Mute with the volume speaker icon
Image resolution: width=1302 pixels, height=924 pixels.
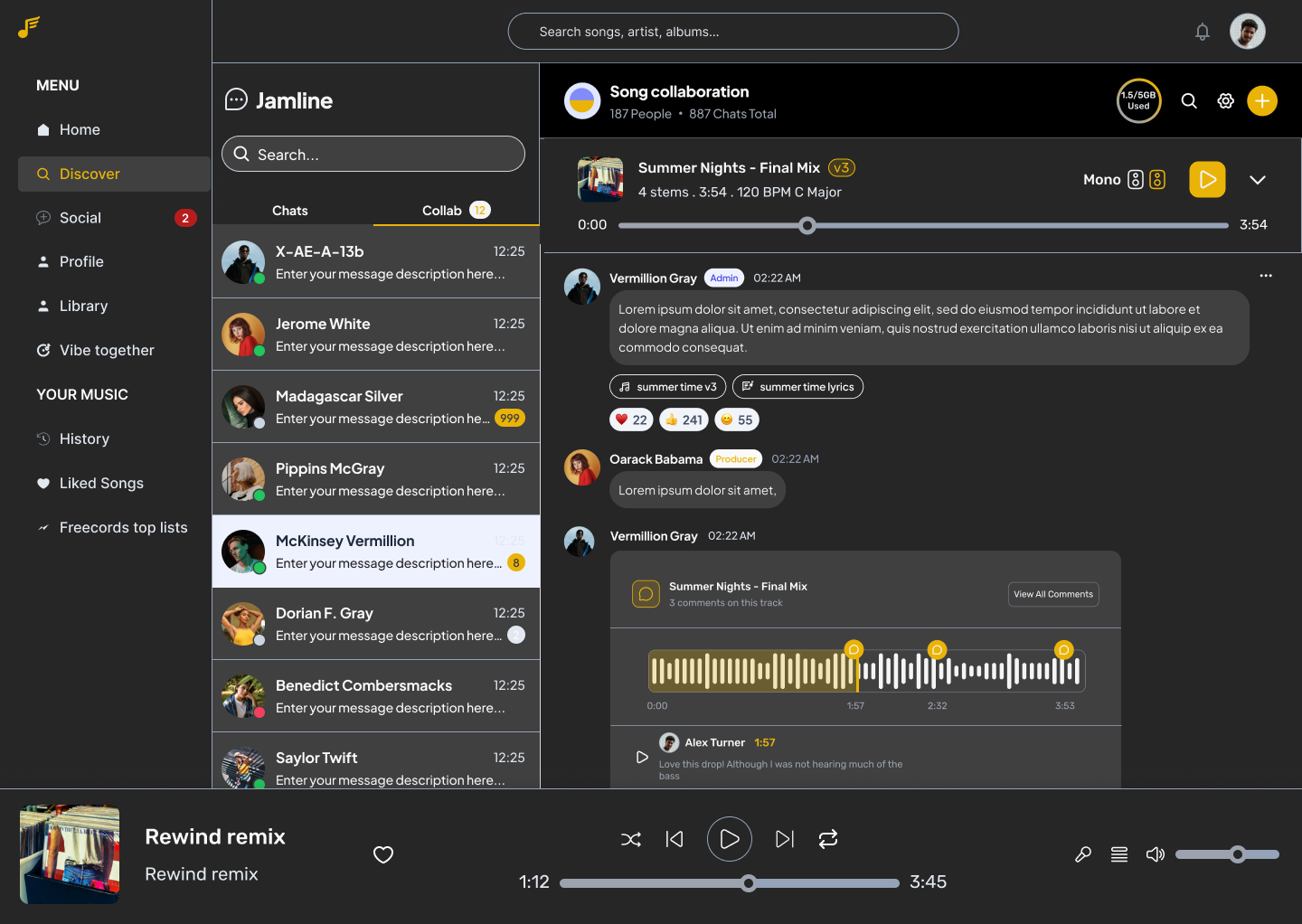click(1155, 854)
